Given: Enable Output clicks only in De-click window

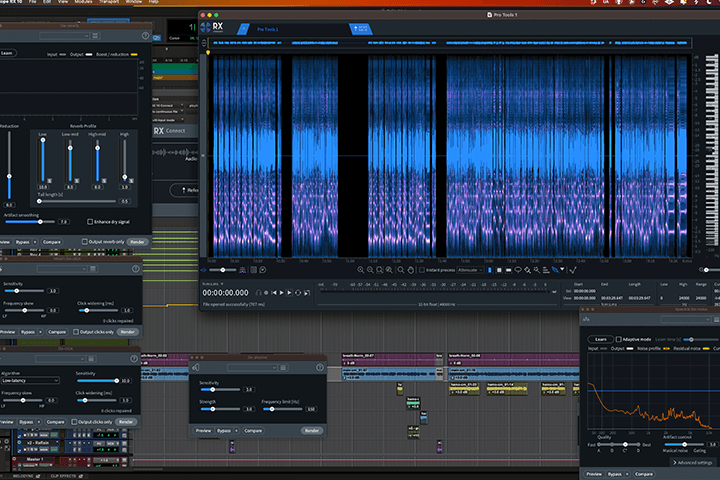Looking at the screenshot, I should [x=74, y=422].
